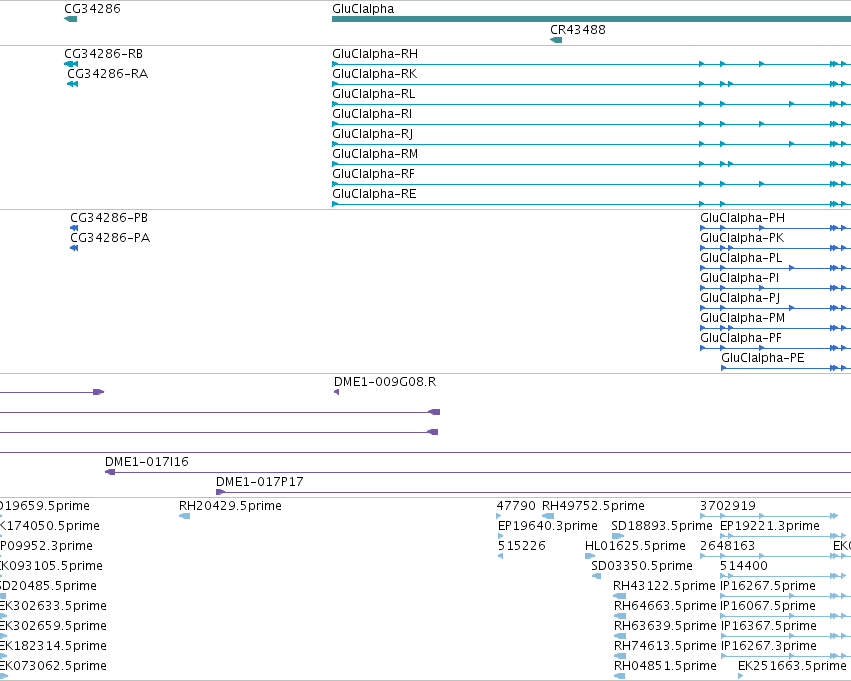Image resolution: width=851 pixels, height=681 pixels.
Task: Click protein label CG34286-PB
Action: point(109,218)
